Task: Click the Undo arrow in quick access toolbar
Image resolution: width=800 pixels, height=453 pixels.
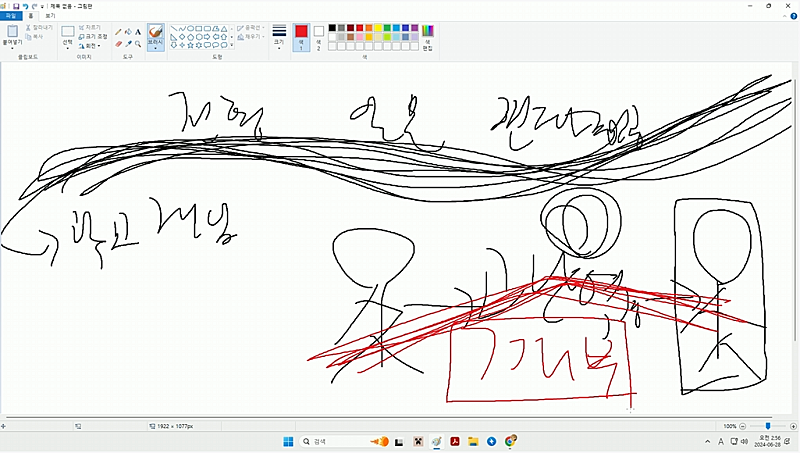Action: click(x=25, y=6)
